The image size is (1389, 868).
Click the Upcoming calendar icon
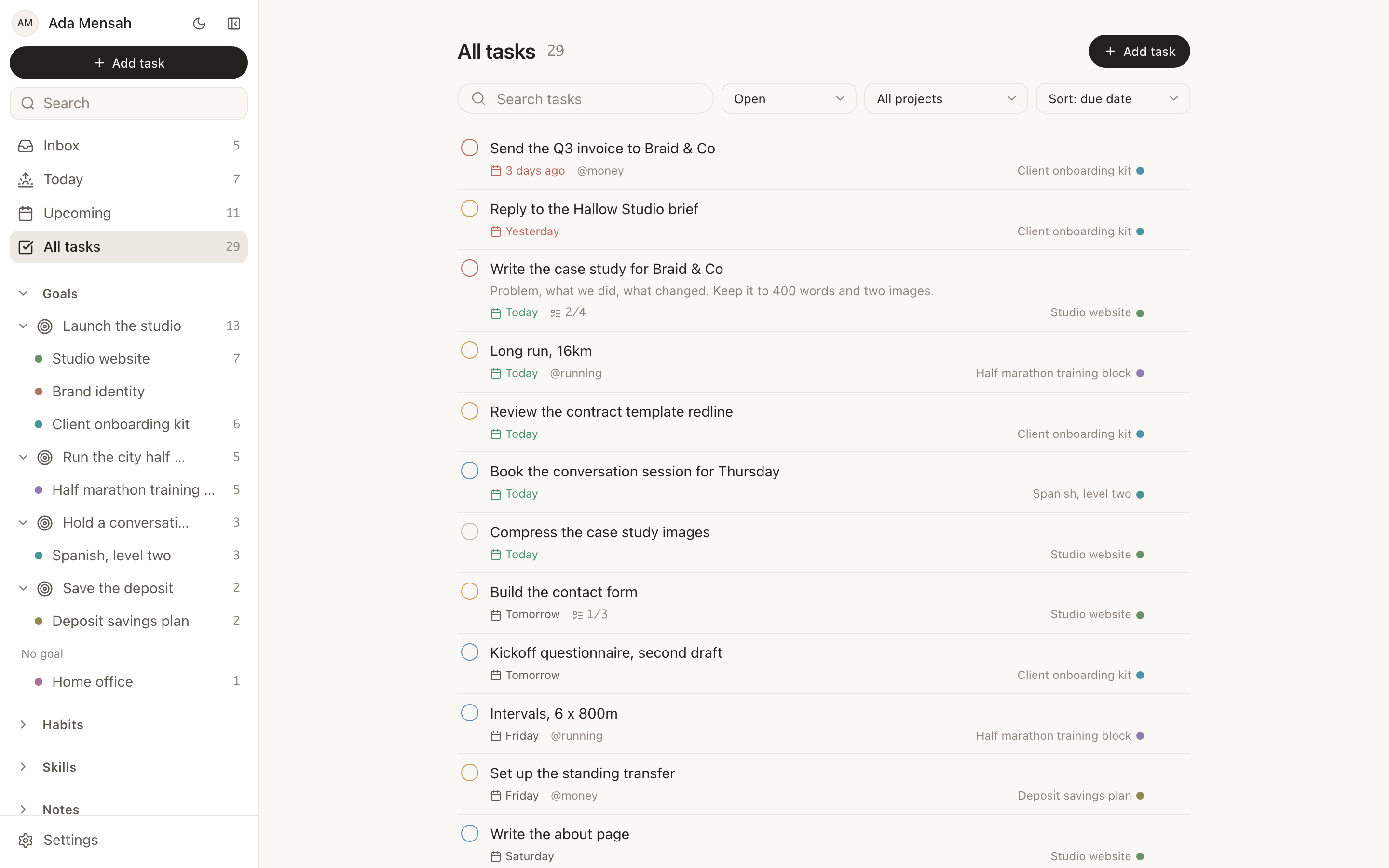pos(25,214)
